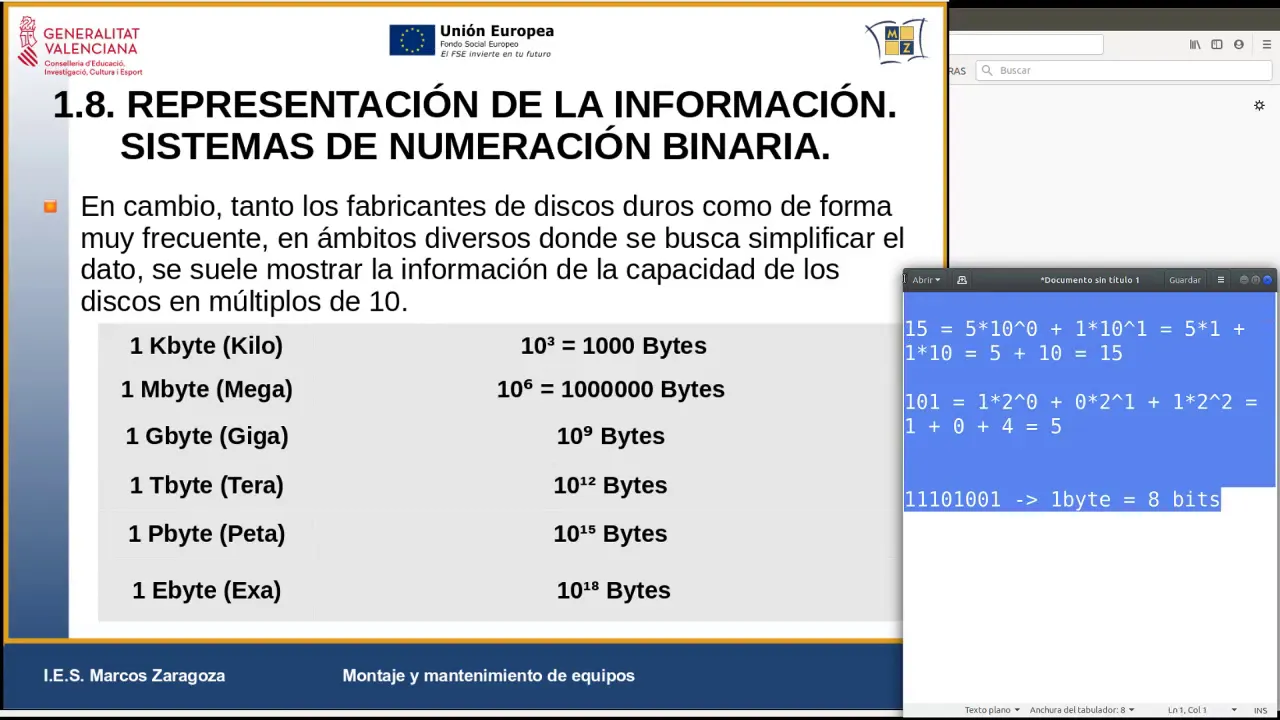
Task: Click the paragraph starting 'En cambio, tanto los fabricantes'
Action: 492,254
